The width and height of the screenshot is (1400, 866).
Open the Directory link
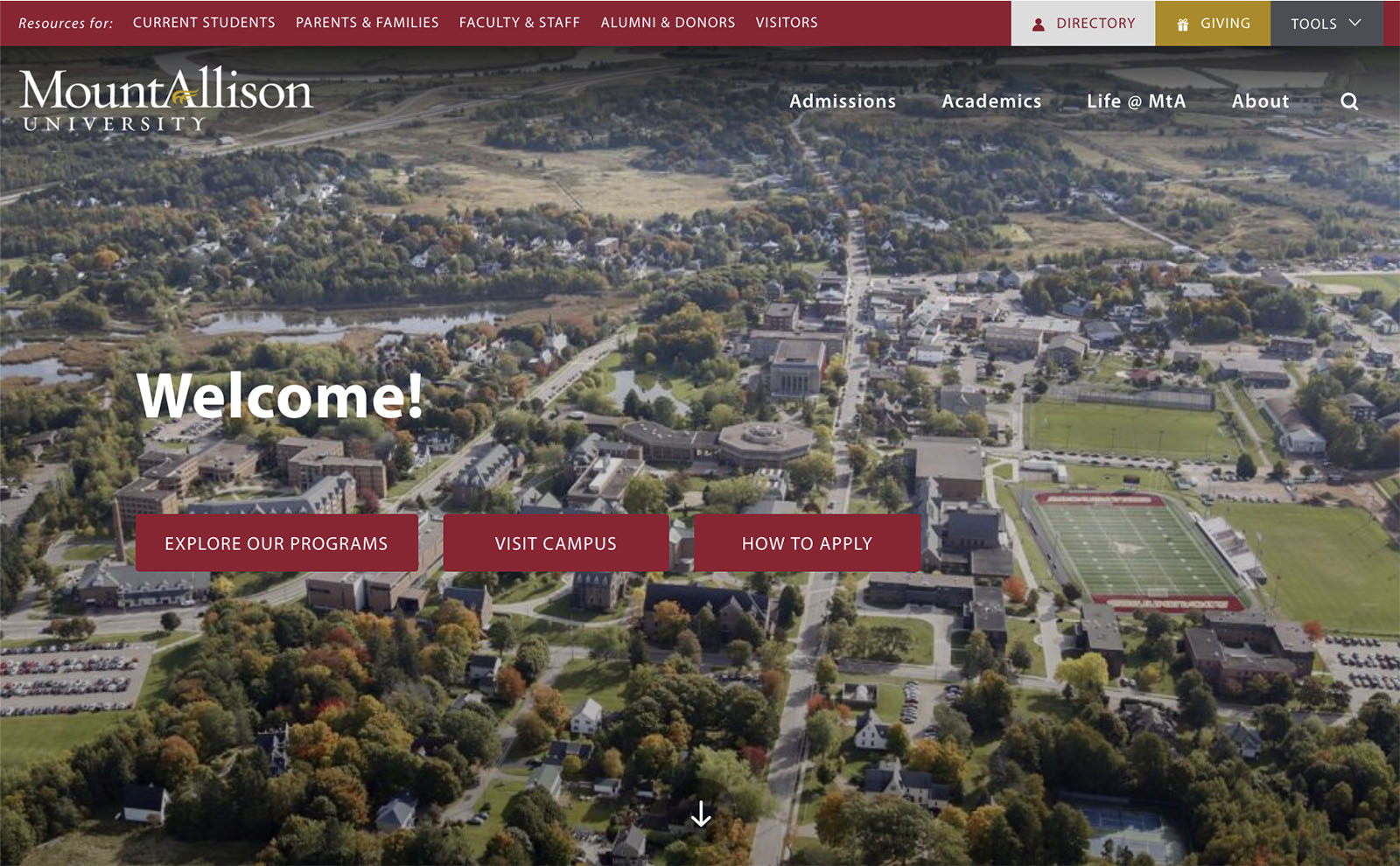[1083, 24]
